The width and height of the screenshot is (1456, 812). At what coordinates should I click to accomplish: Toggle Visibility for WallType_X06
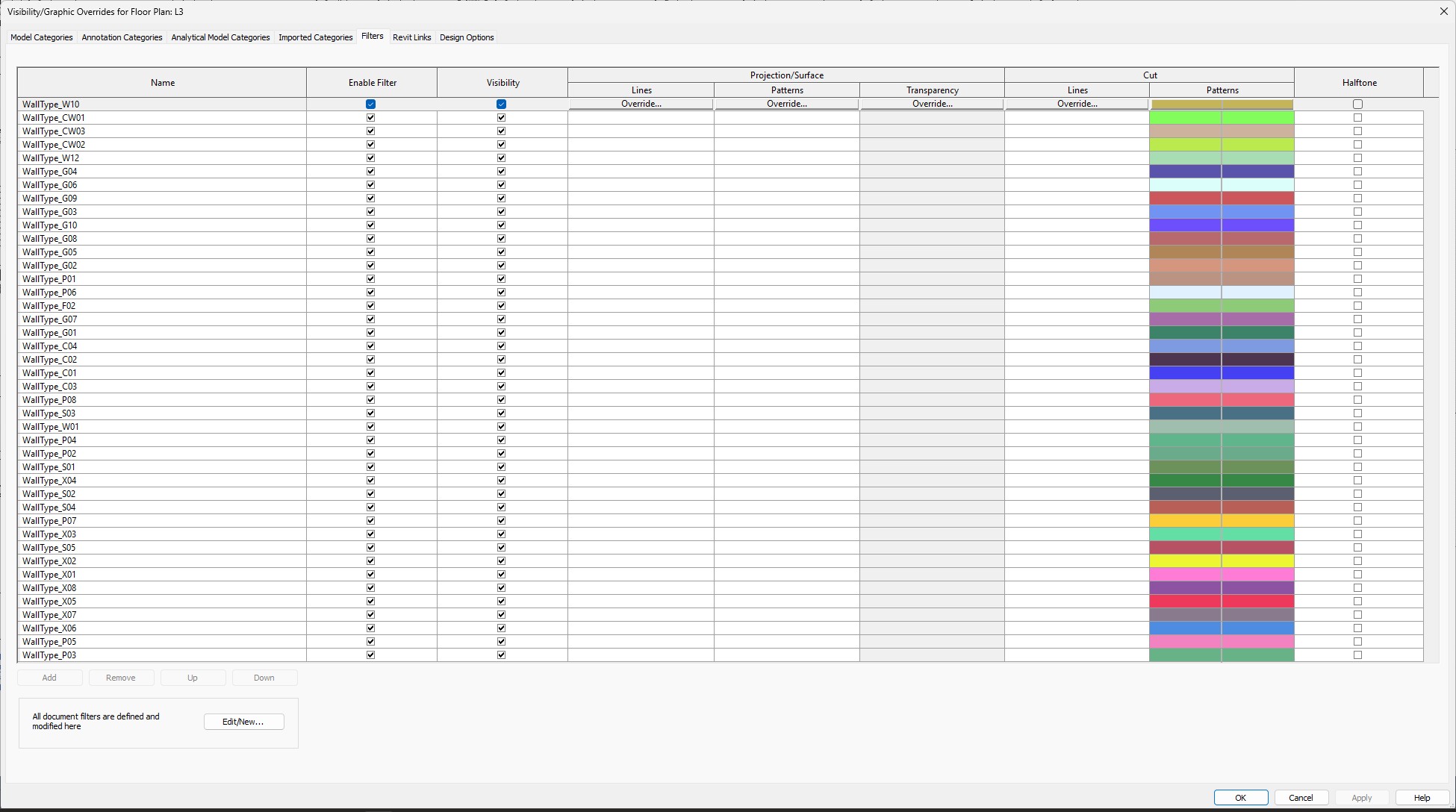501,628
